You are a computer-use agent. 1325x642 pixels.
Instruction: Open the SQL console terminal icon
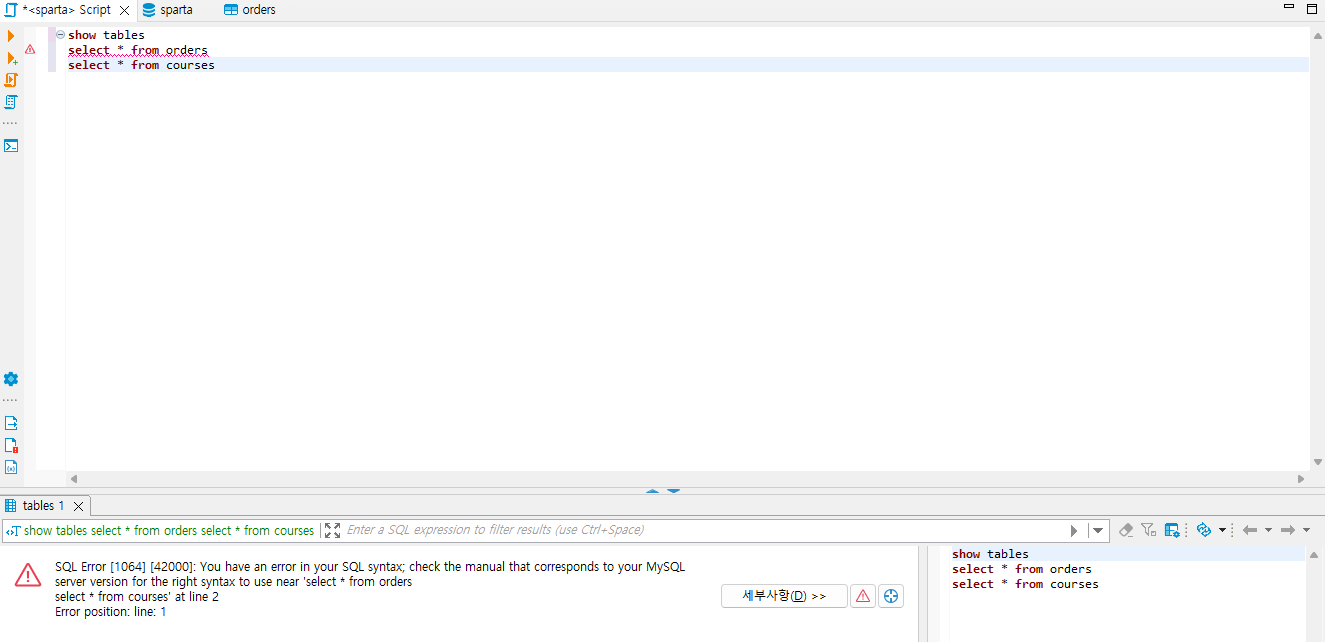pos(11,145)
